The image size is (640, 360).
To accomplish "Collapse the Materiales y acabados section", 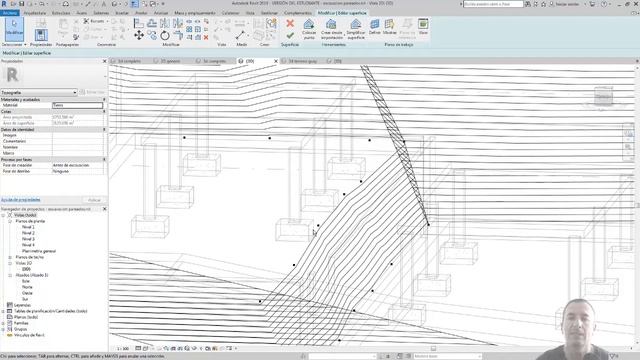I will [104, 100].
